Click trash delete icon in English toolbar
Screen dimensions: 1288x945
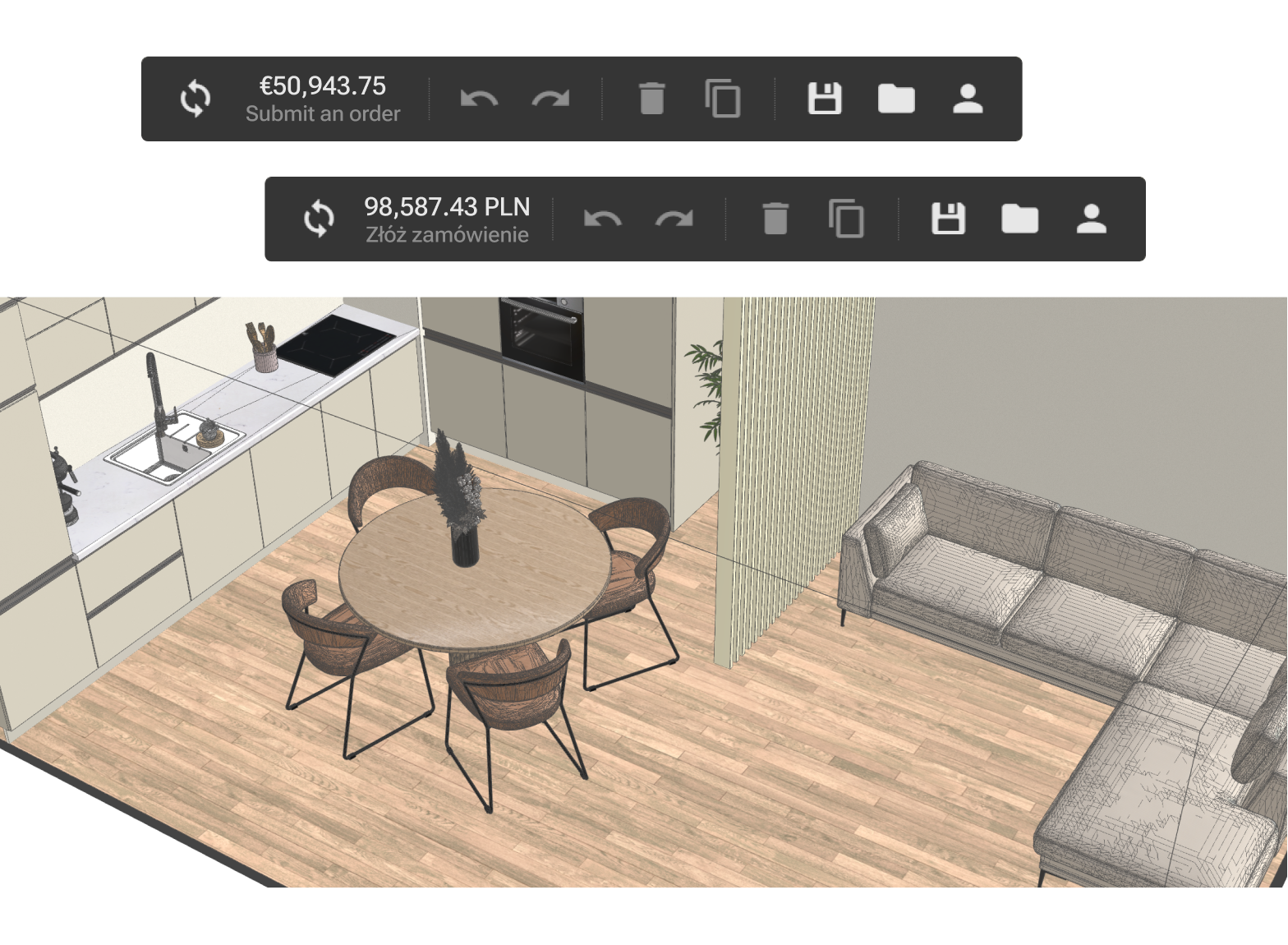pos(651,99)
